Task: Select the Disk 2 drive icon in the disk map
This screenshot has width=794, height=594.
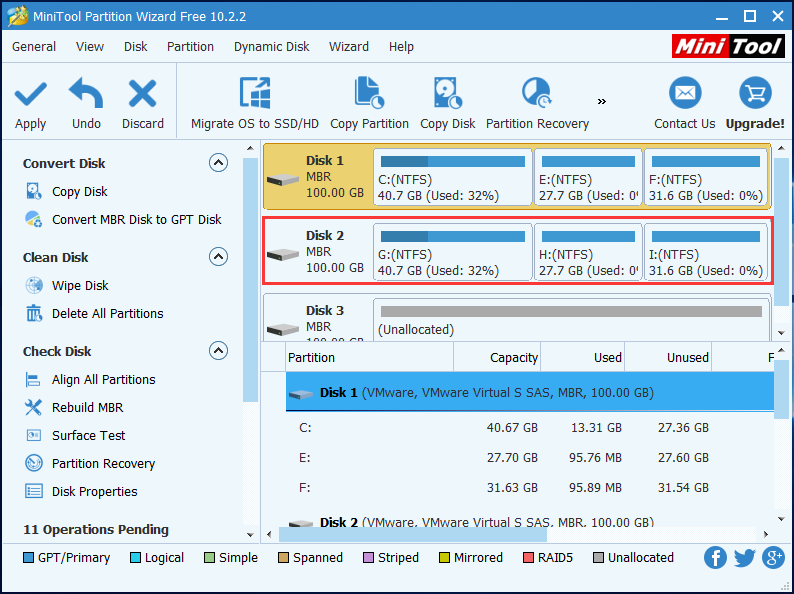Action: pyautogui.click(x=283, y=255)
